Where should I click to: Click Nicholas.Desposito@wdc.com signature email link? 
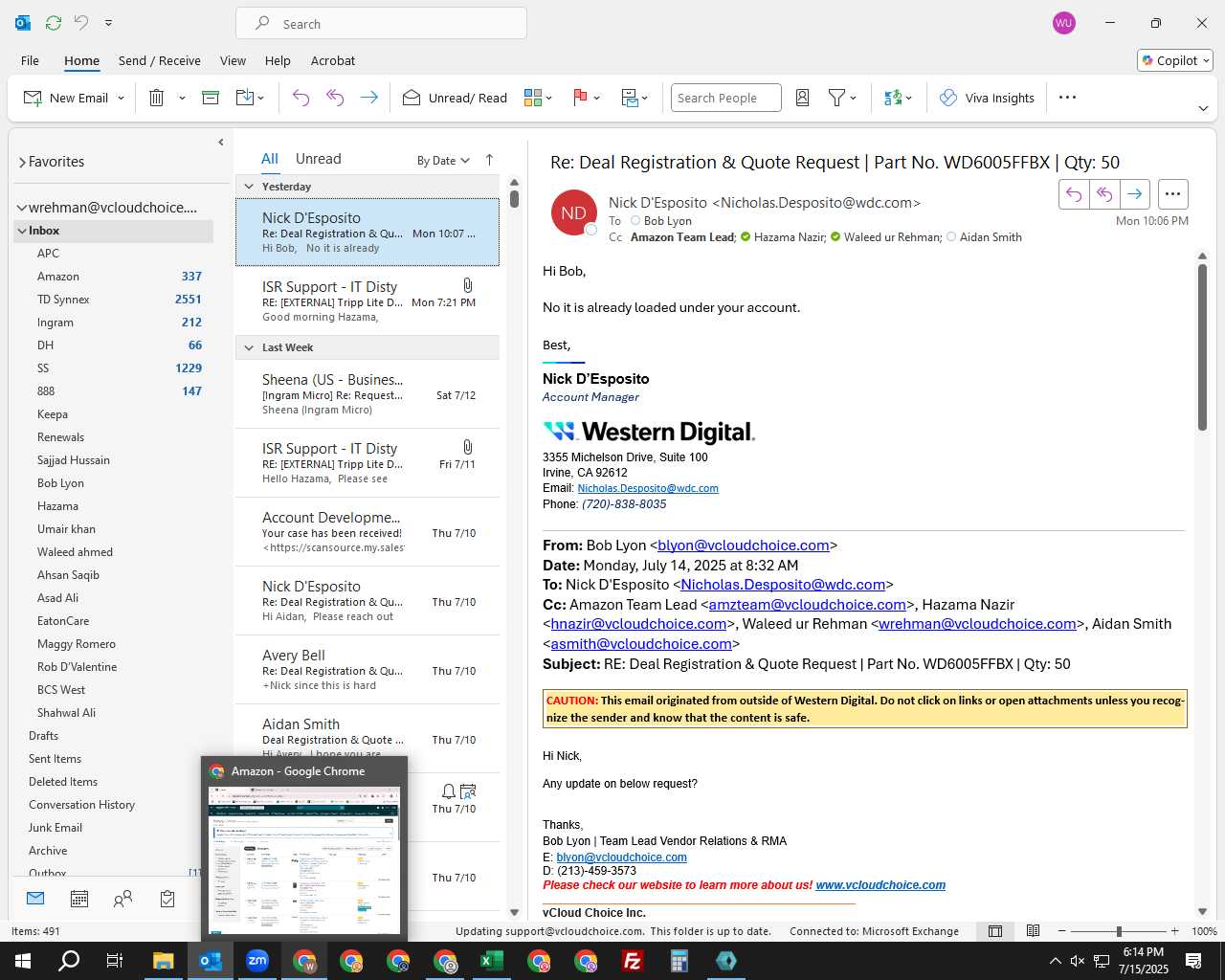pos(648,488)
